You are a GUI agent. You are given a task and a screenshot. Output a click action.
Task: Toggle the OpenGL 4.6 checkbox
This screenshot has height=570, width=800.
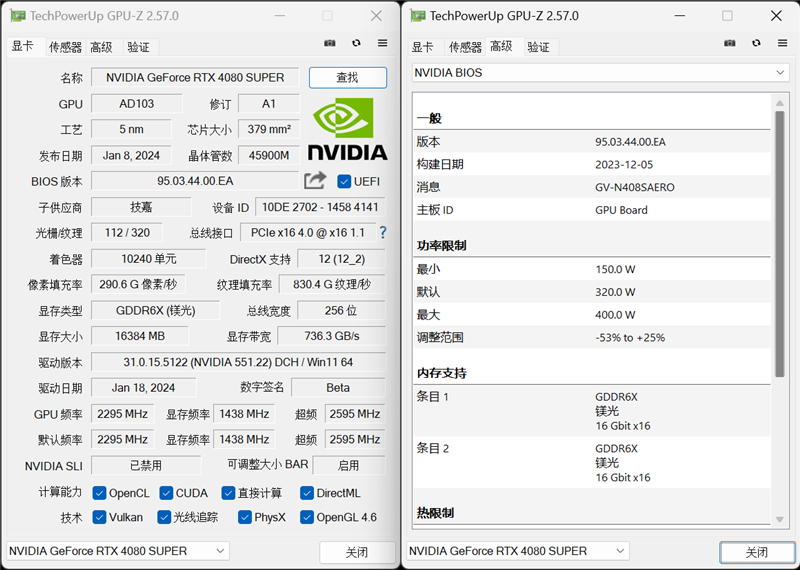(307, 517)
